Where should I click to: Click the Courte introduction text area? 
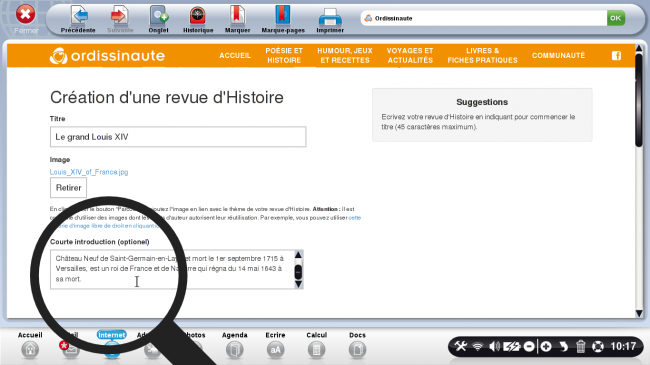click(172, 269)
